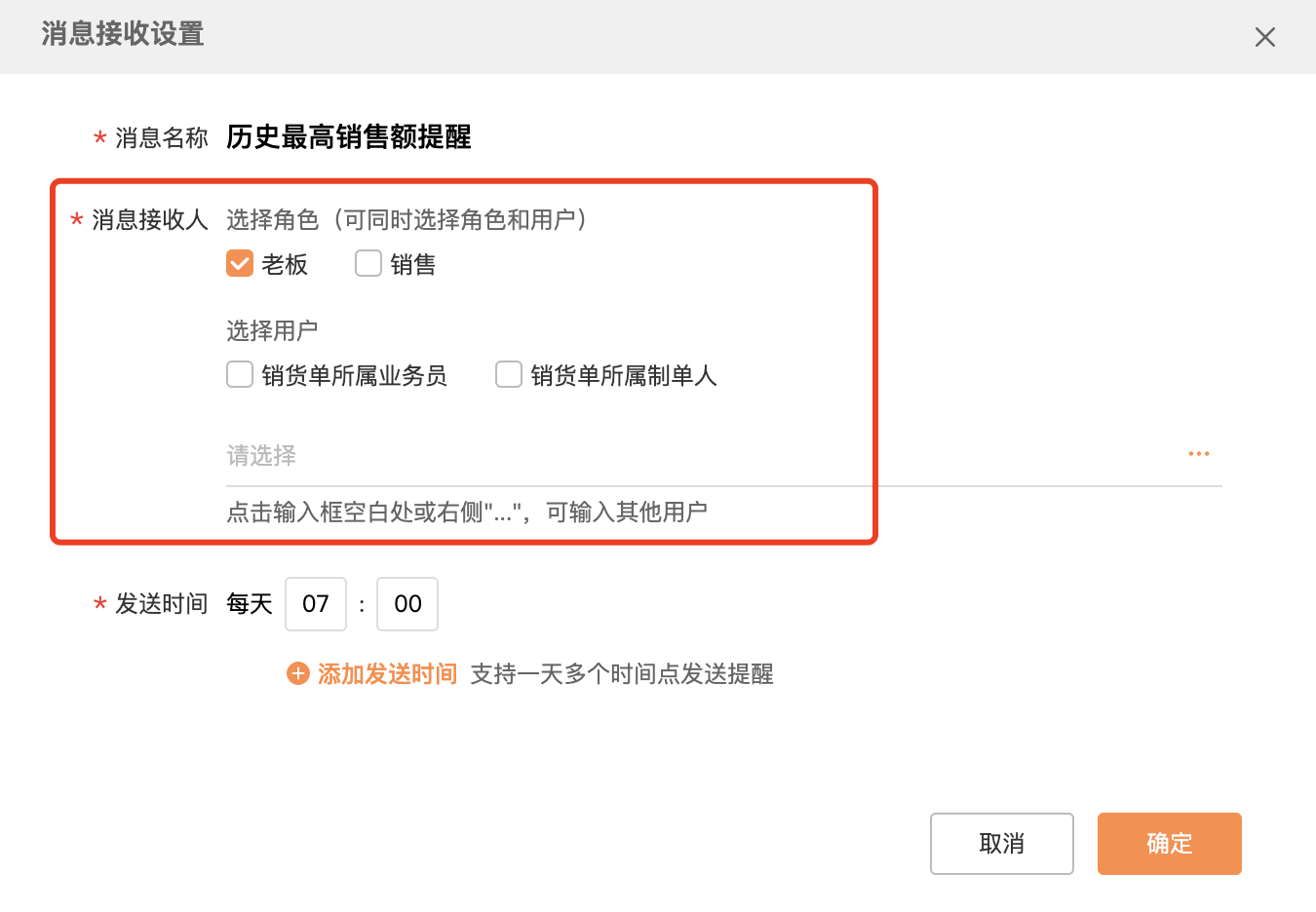The width and height of the screenshot is (1316, 912).
Task: Click the hour field showing 07
Action: click(316, 604)
